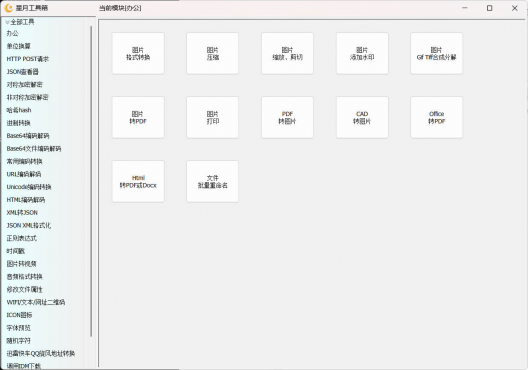Select 音频格式转换 in the sidebar
The height and width of the screenshot is (370, 528).
pos(25,276)
